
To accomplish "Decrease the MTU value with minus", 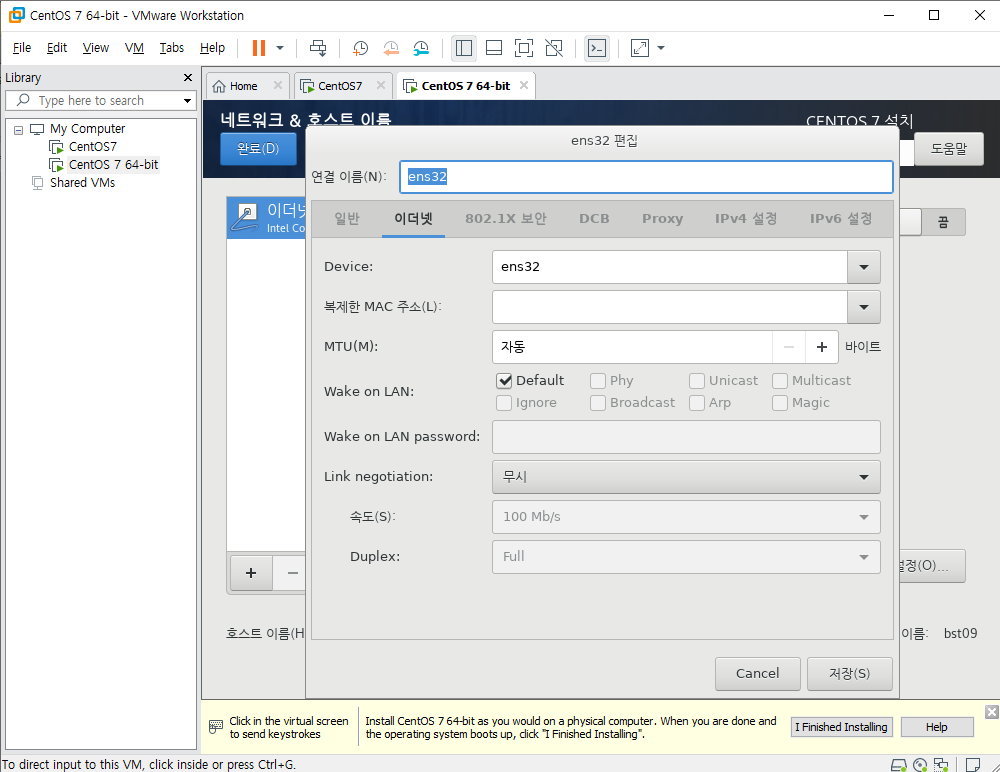I will (789, 346).
